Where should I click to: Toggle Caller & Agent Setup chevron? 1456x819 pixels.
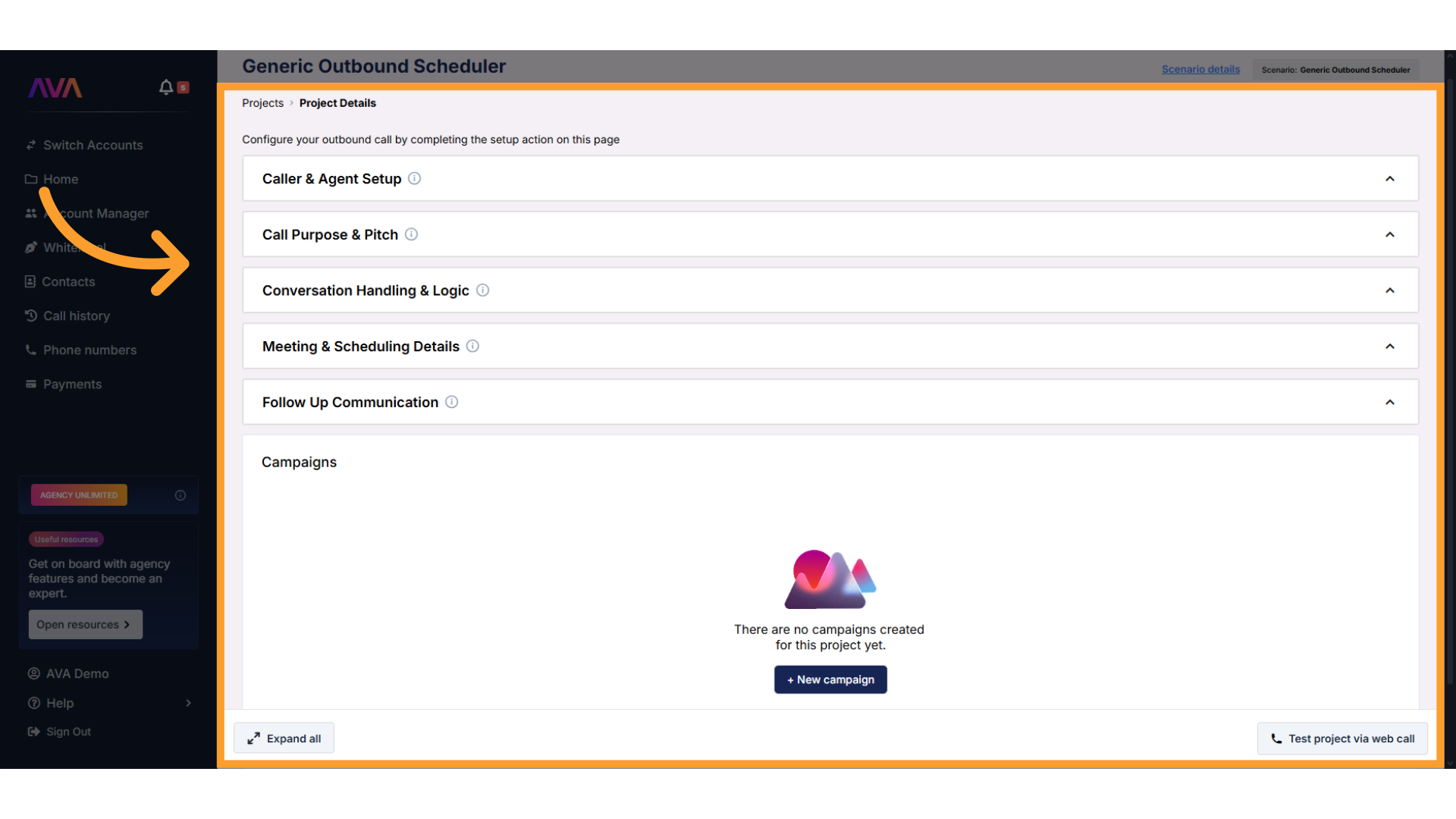[x=1390, y=179]
